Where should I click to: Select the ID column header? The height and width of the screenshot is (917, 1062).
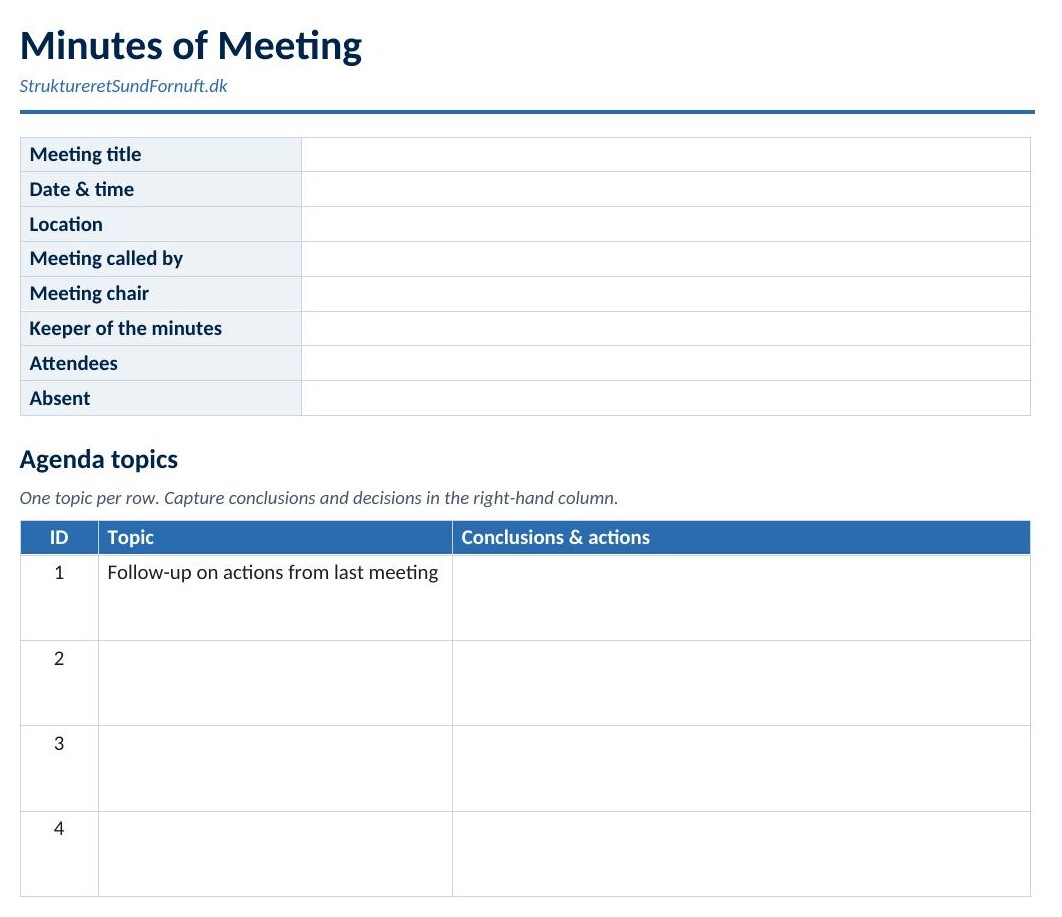pos(60,538)
